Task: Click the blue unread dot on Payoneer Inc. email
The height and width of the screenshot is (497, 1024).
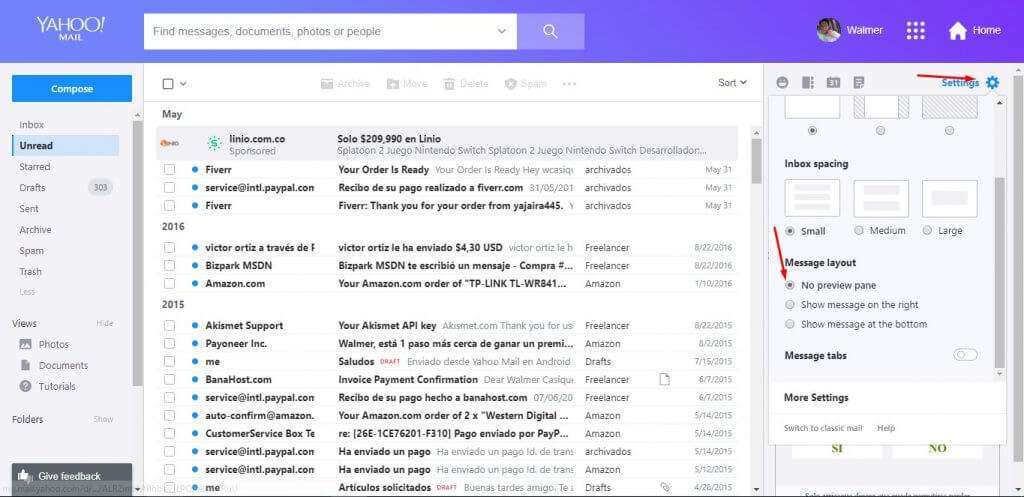Action: tap(195, 344)
